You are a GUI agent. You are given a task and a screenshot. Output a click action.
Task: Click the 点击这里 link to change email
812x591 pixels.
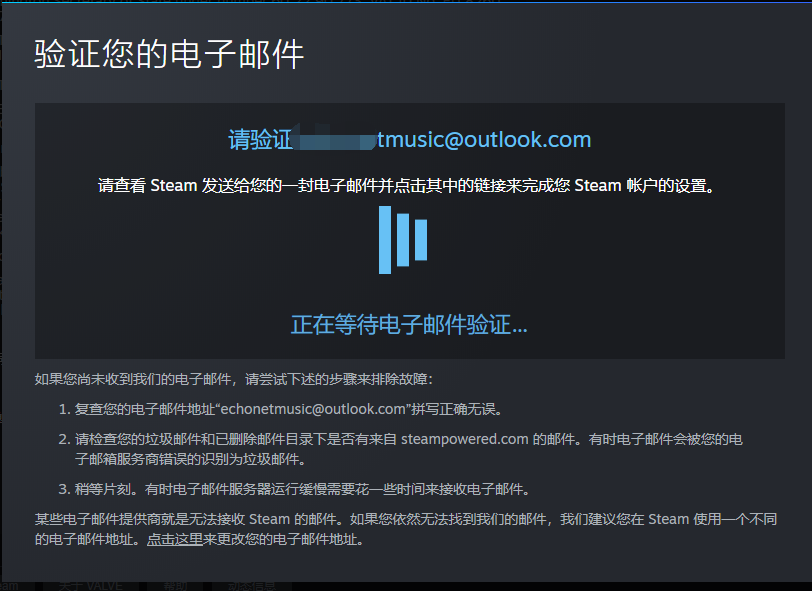pos(175,539)
